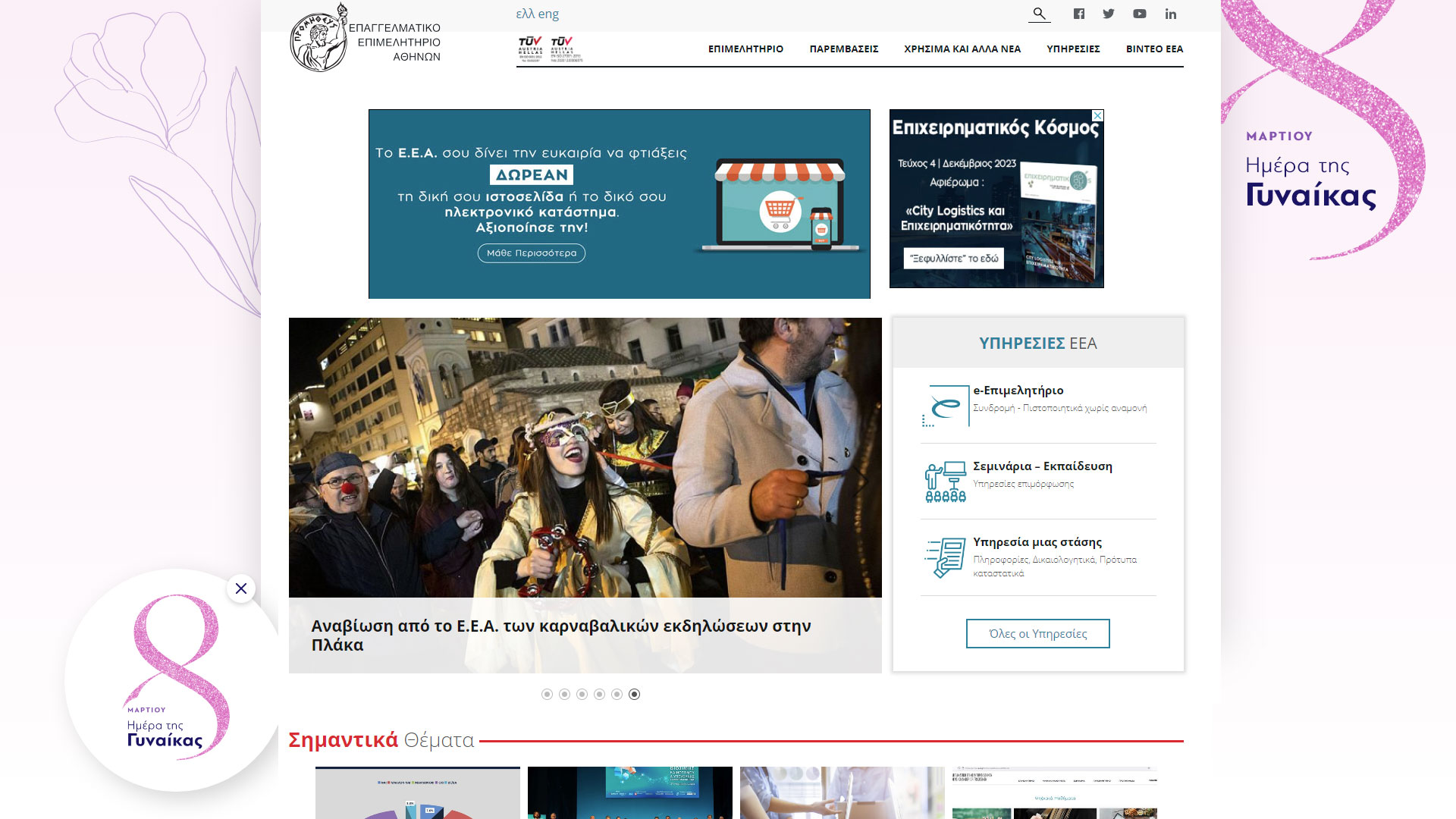This screenshot has height=819, width=1456.
Task: Click the search magnifier icon
Action: [1039, 14]
